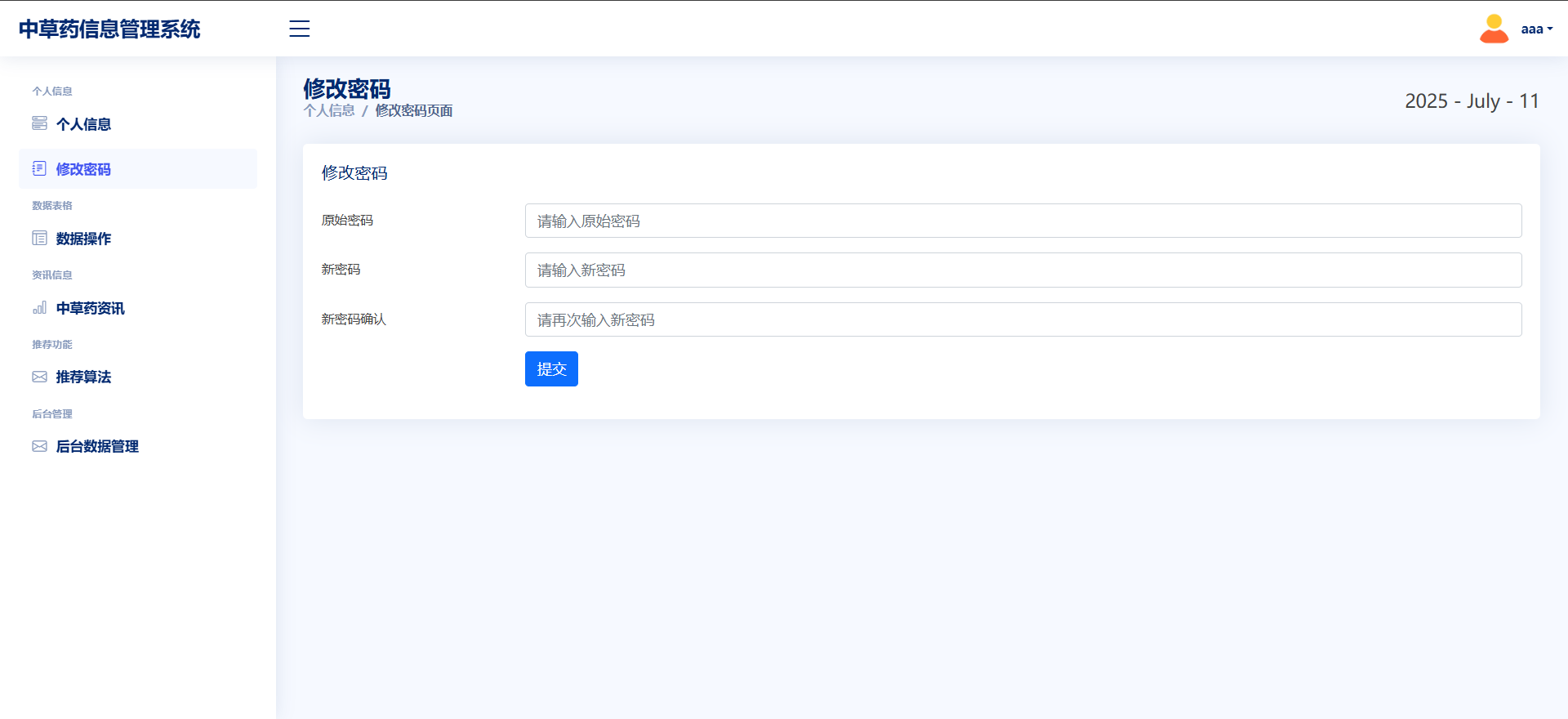The width and height of the screenshot is (1568, 719).
Task: Click the 中草药信息管理系统 logo title
Action: click(109, 29)
